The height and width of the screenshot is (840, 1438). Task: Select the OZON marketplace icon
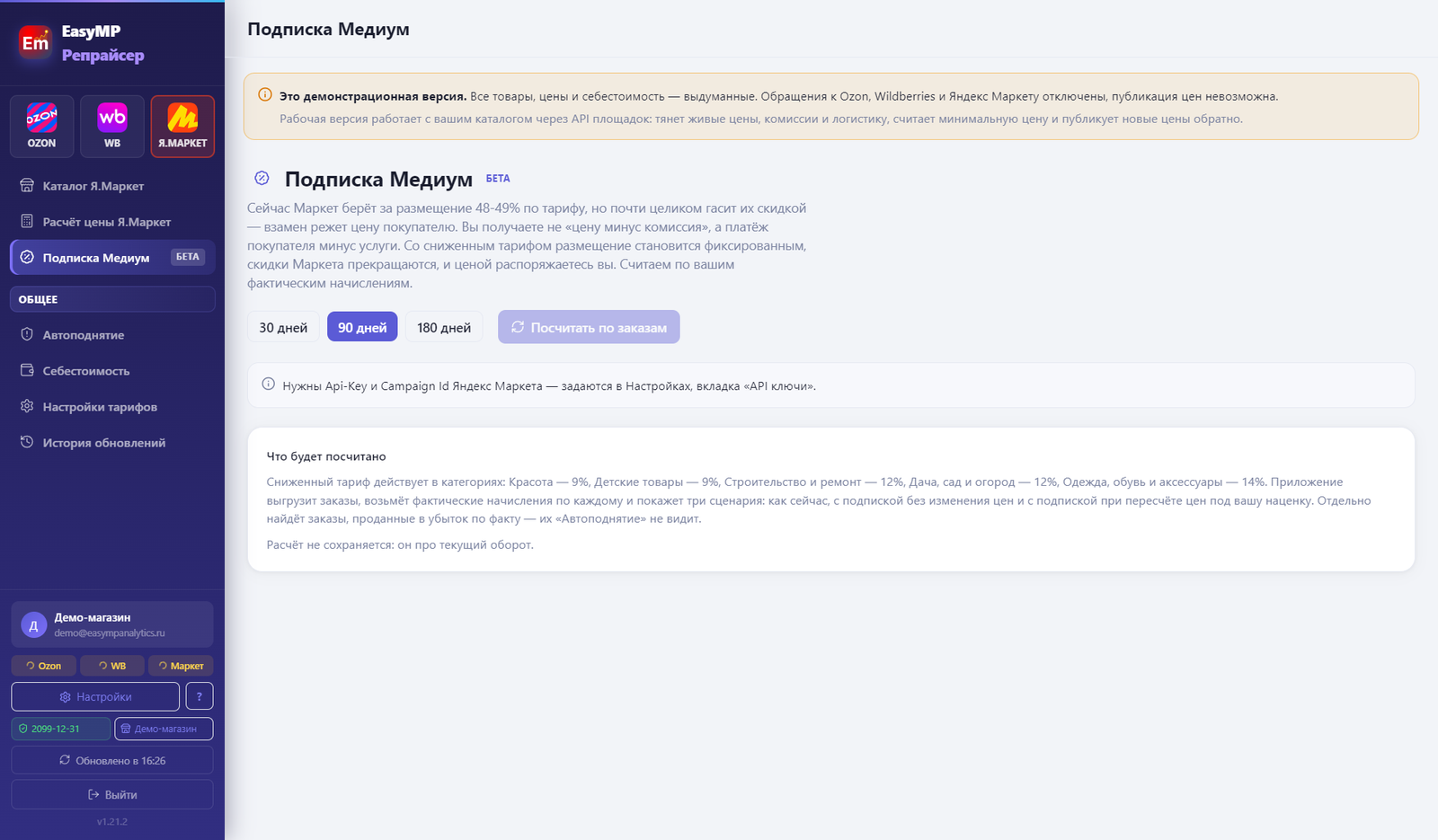click(41, 126)
